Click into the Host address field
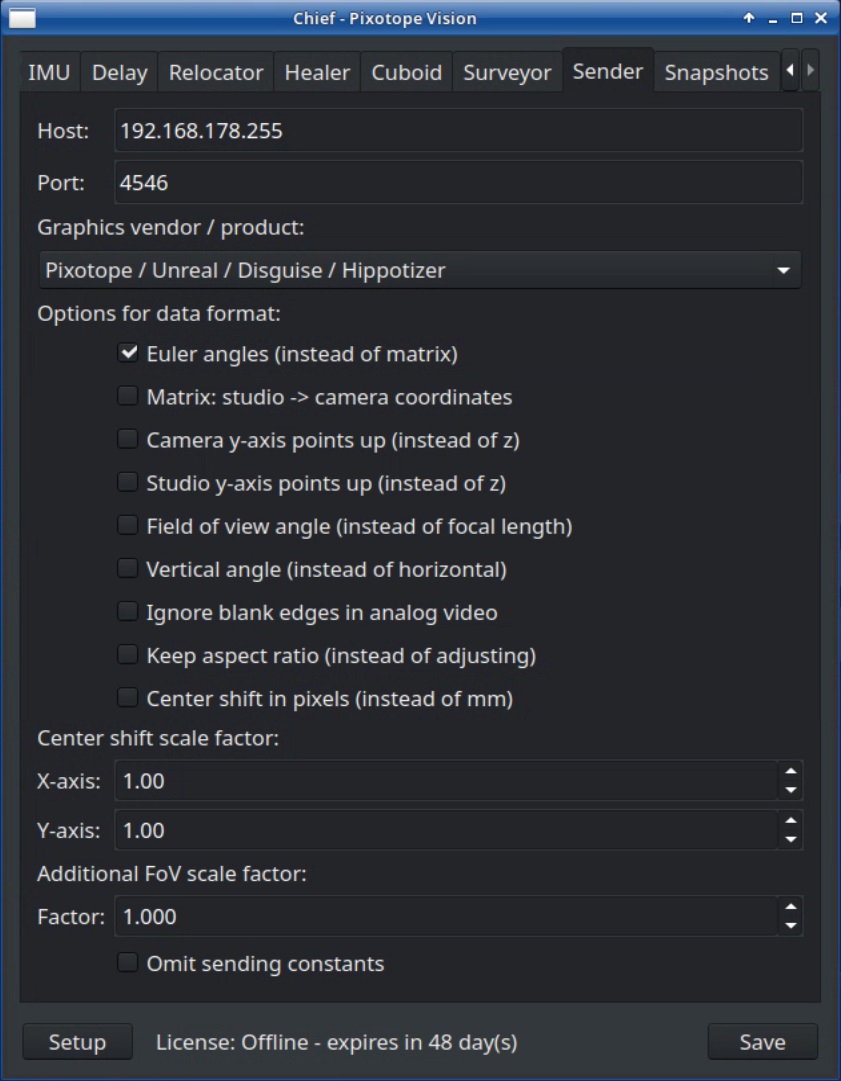 point(458,131)
